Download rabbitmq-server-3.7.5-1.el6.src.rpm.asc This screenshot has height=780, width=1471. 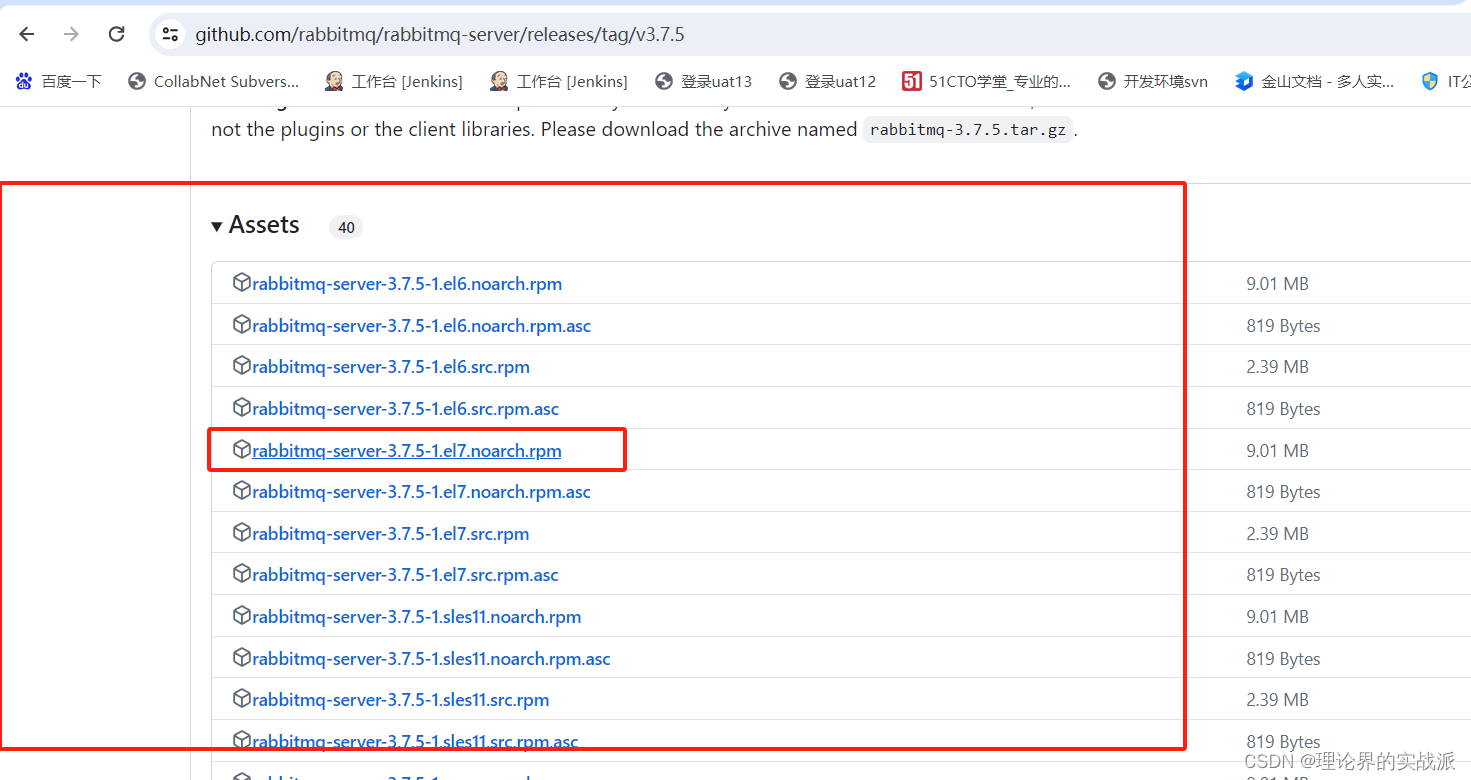click(x=405, y=409)
